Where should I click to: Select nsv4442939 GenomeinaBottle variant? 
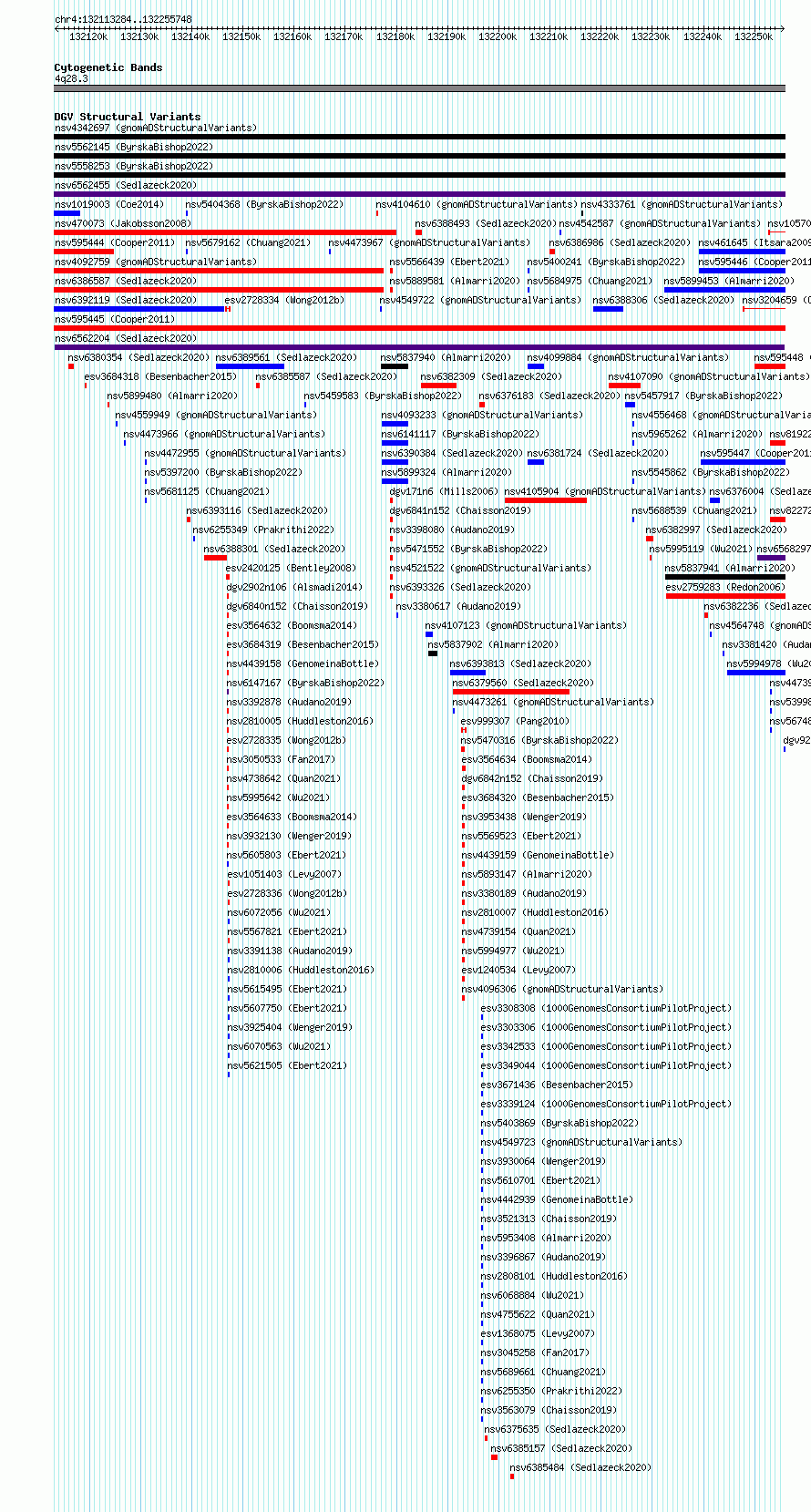557,1199
